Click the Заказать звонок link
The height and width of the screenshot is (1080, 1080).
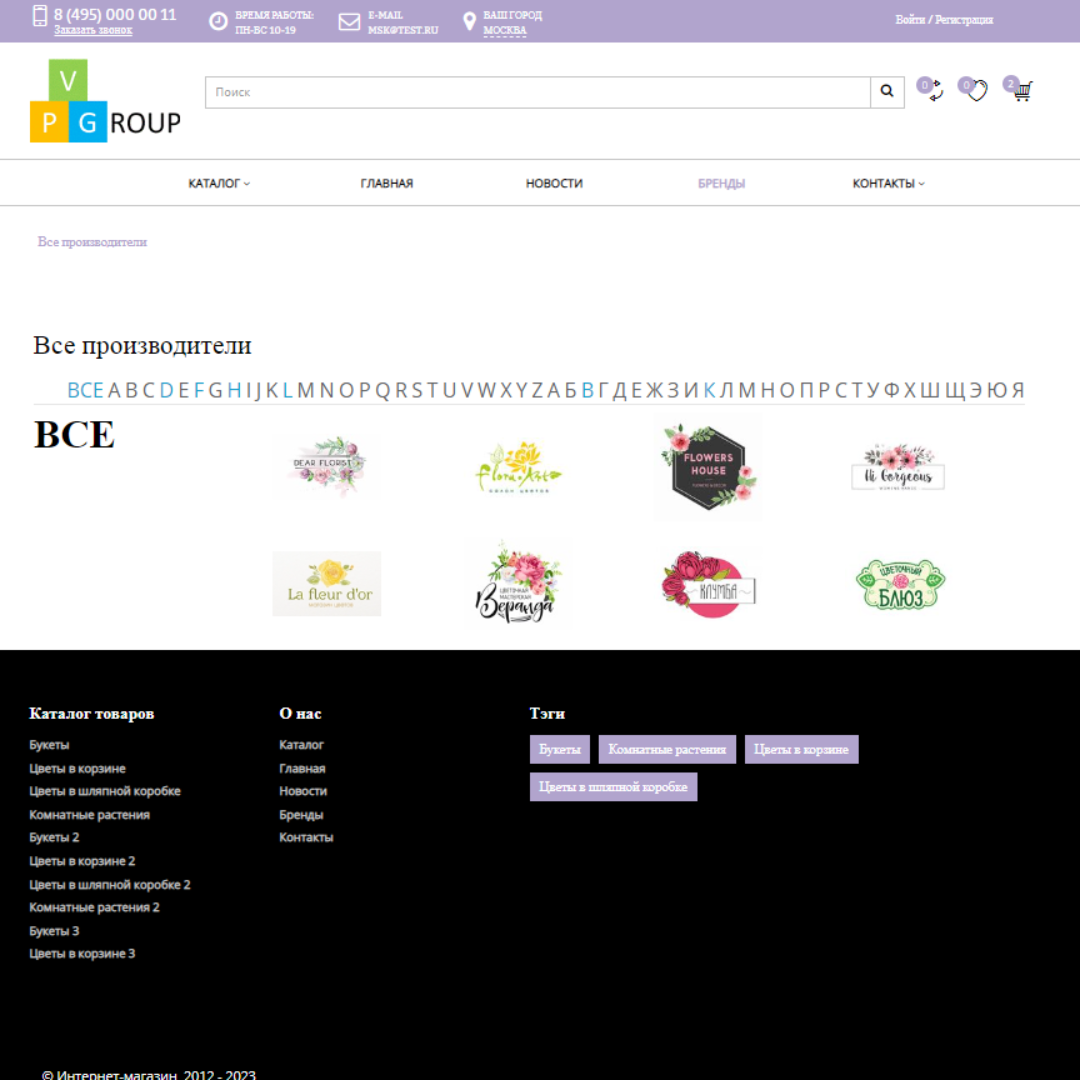tap(93, 30)
